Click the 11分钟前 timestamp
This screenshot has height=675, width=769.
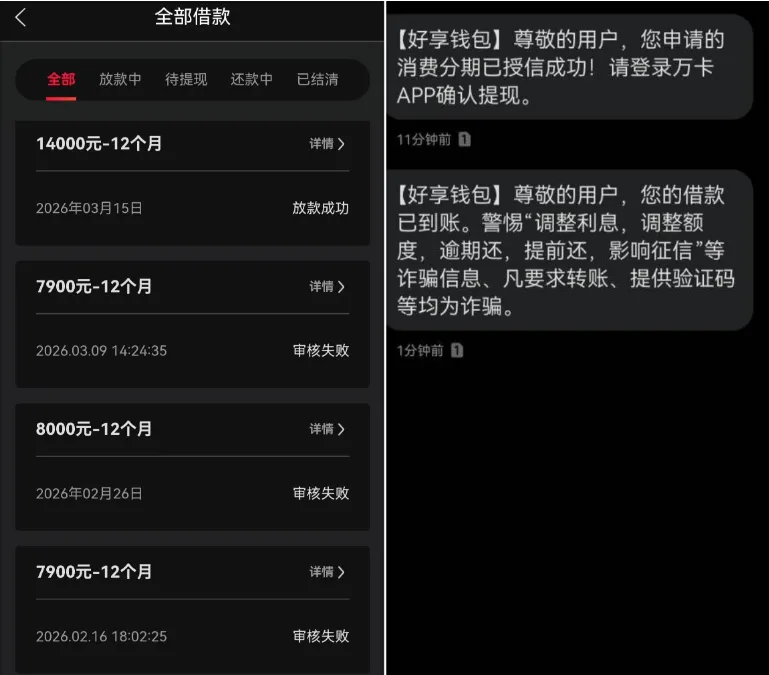424,140
